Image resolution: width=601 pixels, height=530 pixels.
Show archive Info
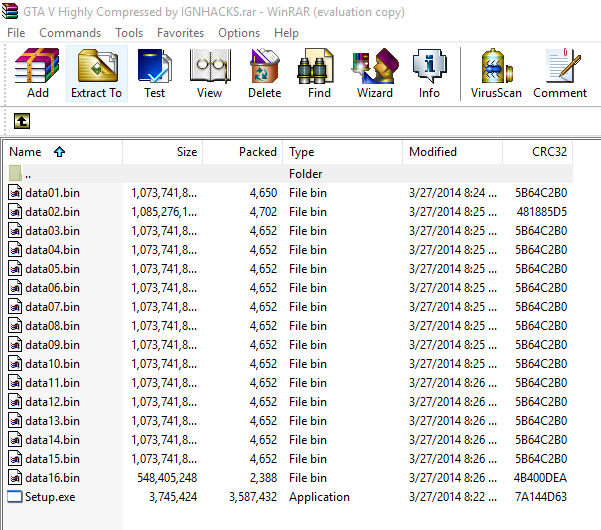429,73
